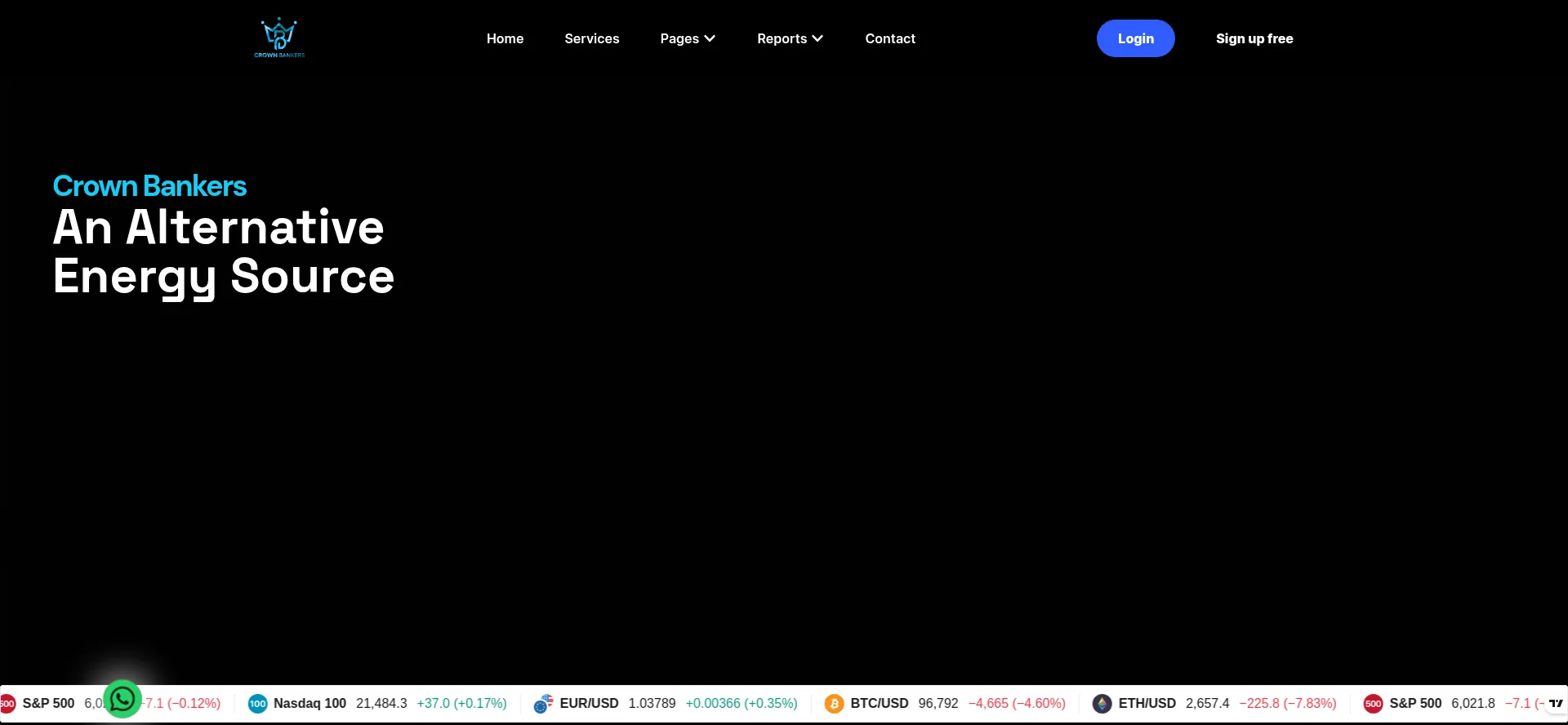The width and height of the screenshot is (1568, 725).
Task: Click the TradingView logo icon
Action: pos(1556,703)
